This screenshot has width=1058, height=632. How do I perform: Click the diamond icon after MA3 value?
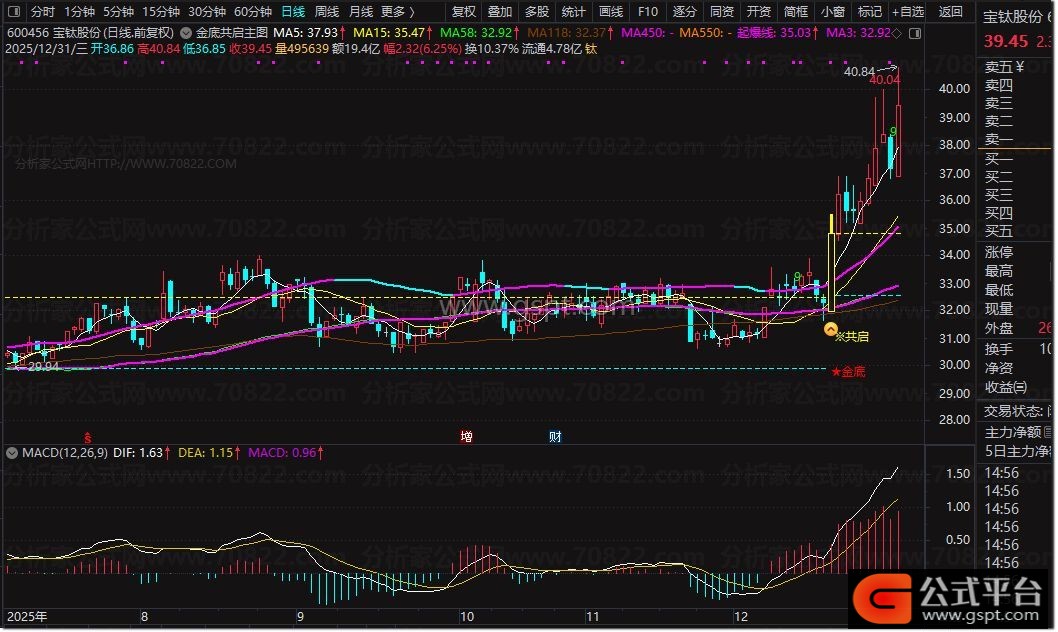click(x=895, y=32)
